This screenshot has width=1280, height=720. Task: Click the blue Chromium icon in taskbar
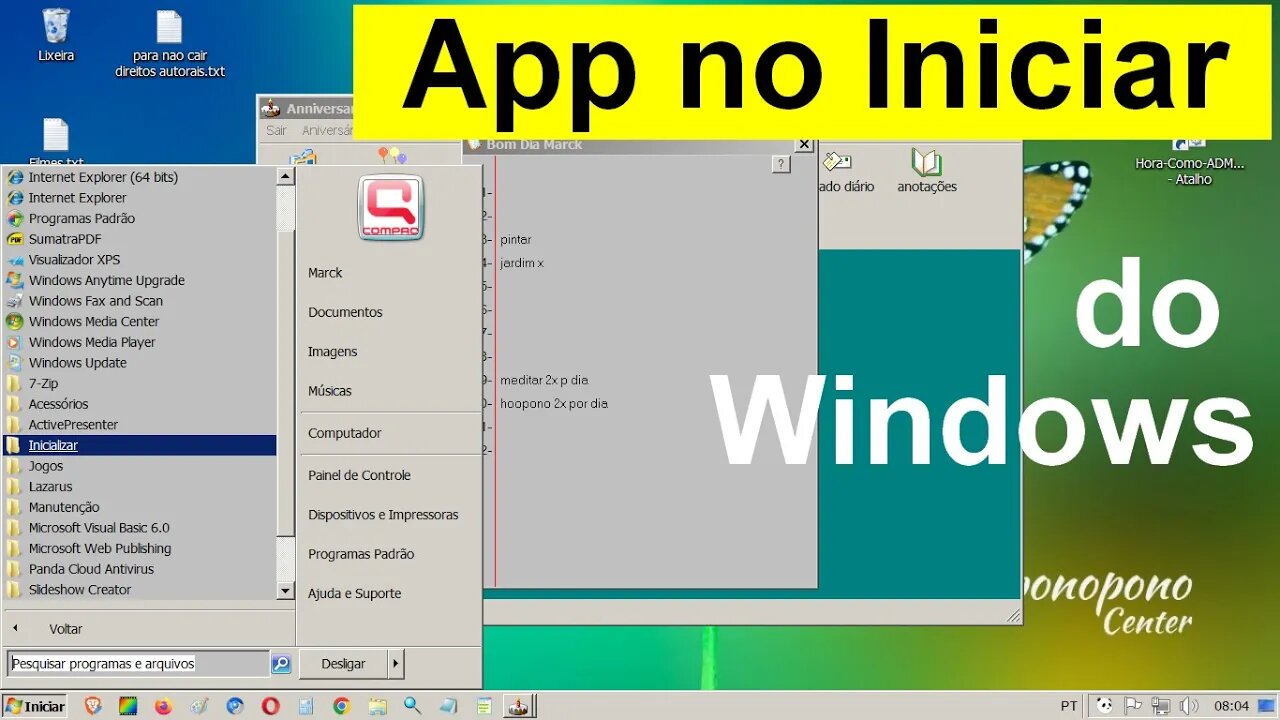[x=235, y=706]
